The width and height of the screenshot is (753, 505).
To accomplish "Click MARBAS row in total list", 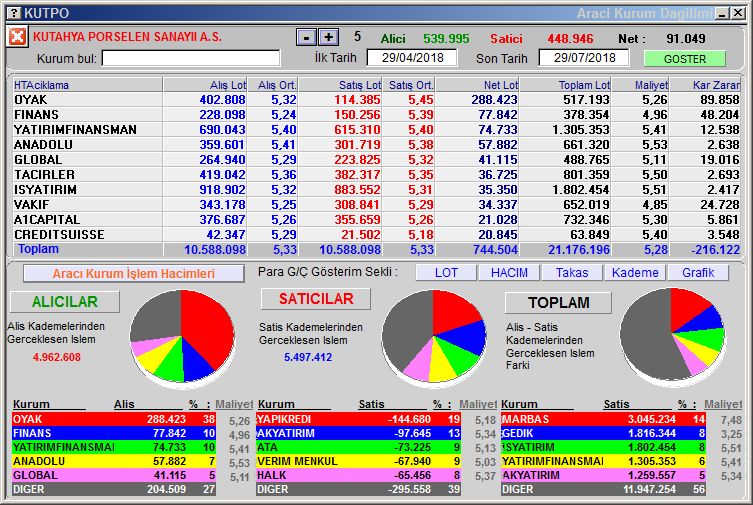I will point(603,419).
